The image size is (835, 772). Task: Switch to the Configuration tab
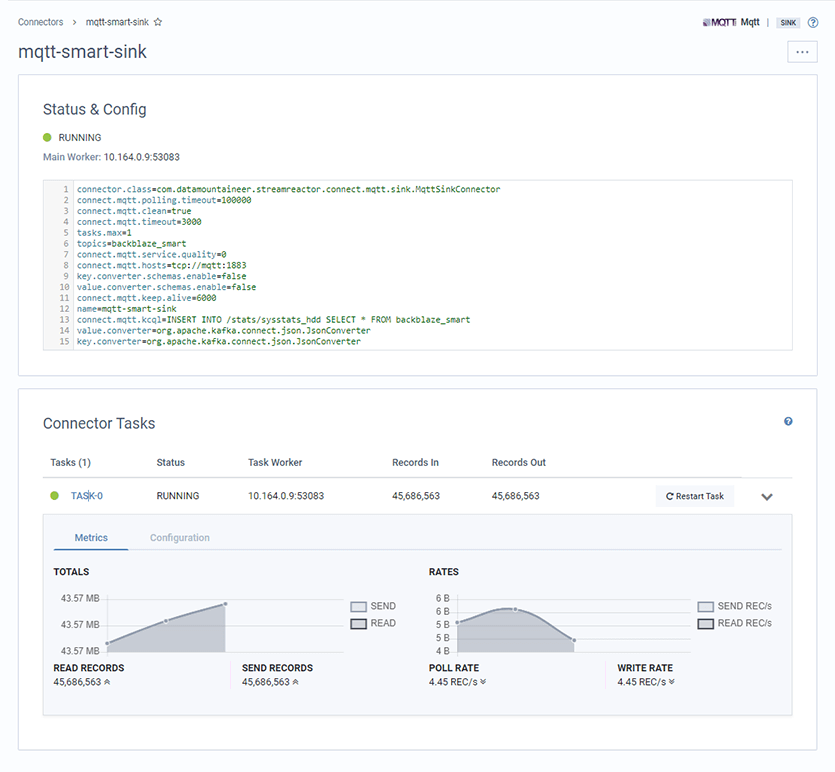pos(179,537)
